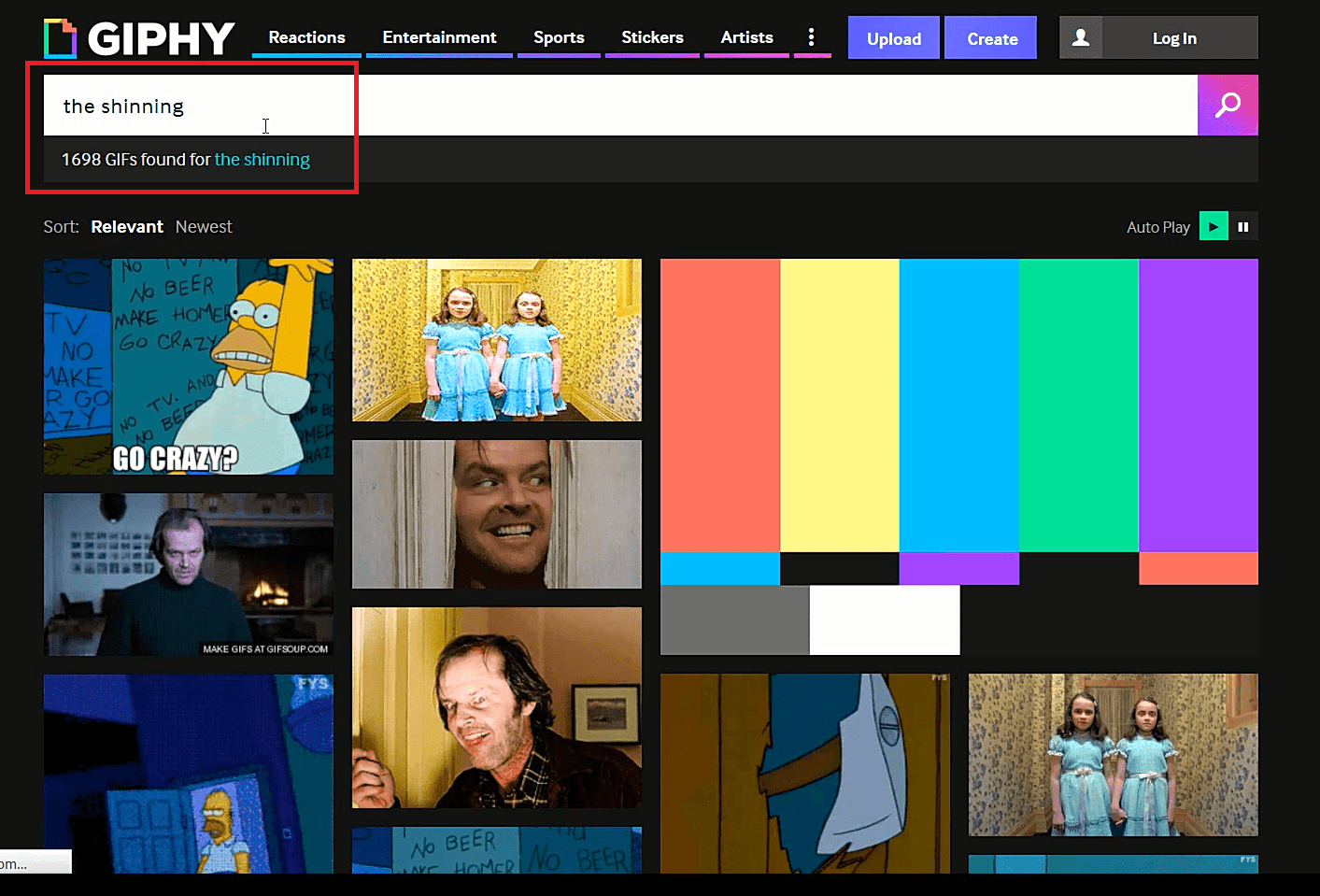Open the Jack by fireplace GIFSOUP GIF

coord(188,575)
